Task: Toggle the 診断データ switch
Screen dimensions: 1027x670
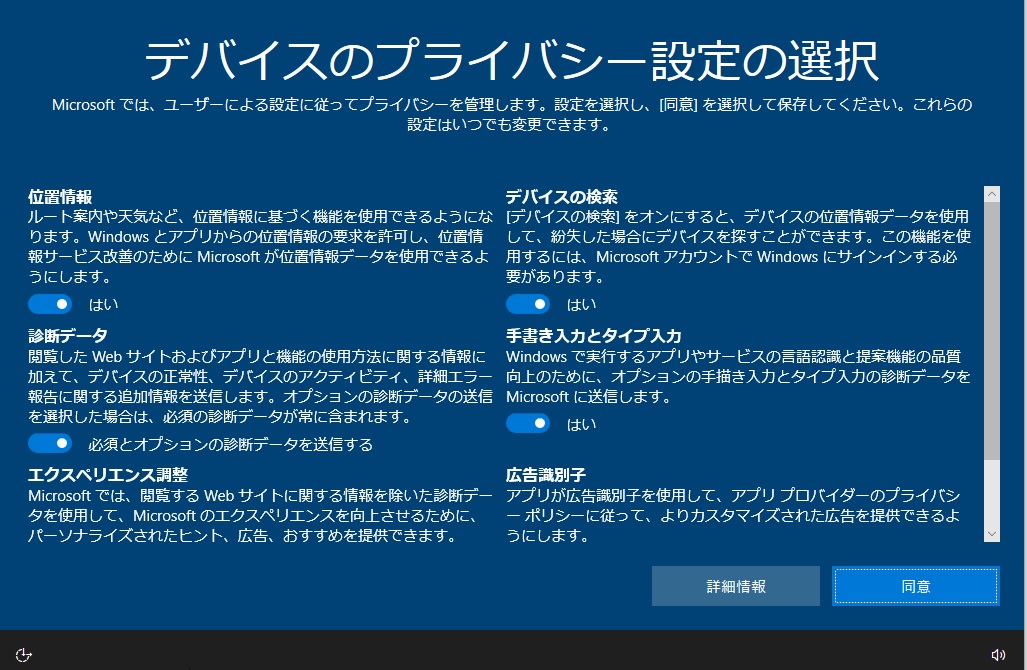Action: pyautogui.click(x=50, y=443)
